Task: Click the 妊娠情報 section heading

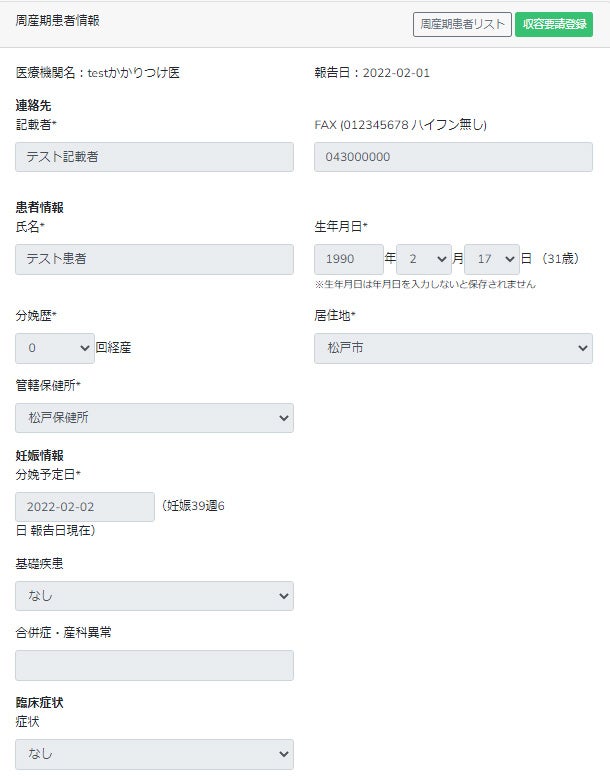Action: (40, 456)
